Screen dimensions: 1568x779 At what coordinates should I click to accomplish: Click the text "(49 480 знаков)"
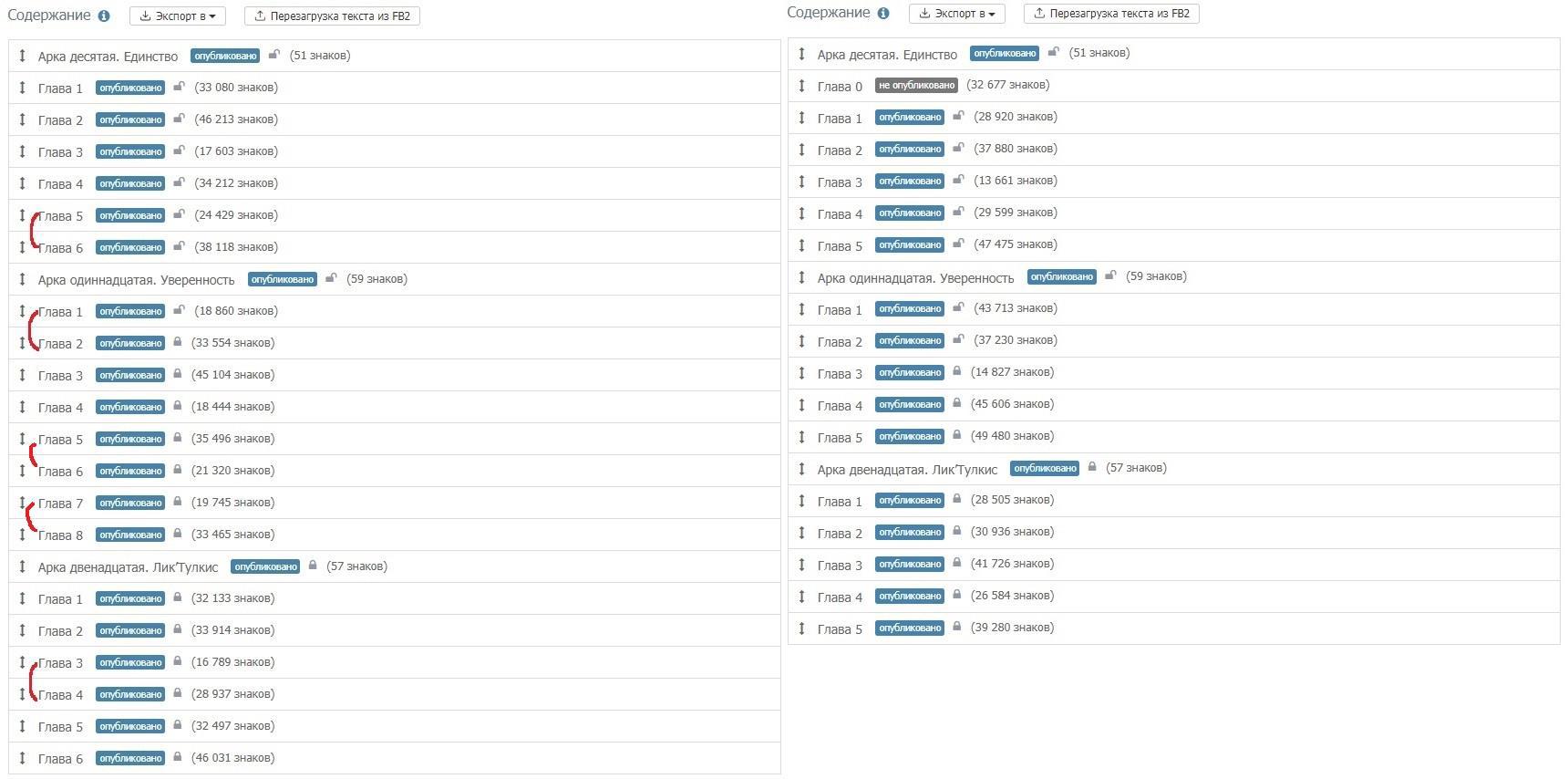click(1012, 436)
